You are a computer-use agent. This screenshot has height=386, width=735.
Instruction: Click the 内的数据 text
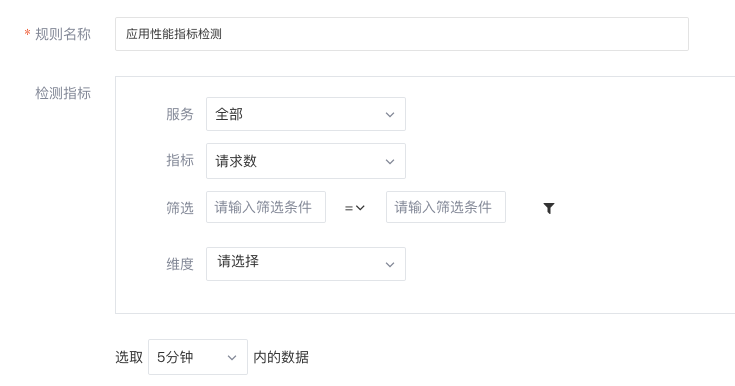click(281, 357)
